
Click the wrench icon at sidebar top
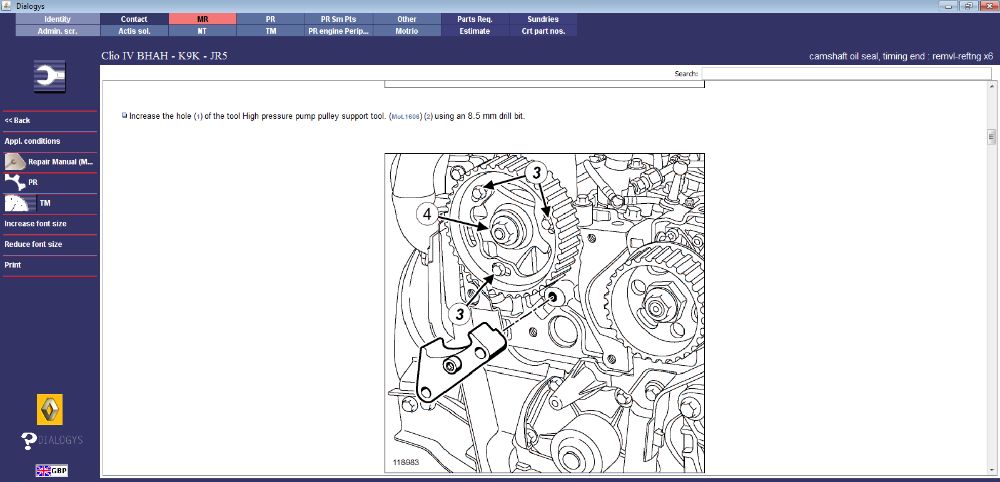(50, 77)
